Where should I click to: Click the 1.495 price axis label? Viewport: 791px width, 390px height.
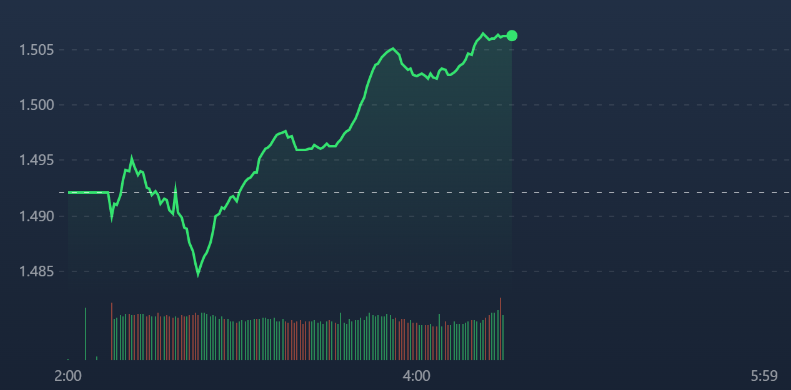coord(34,160)
